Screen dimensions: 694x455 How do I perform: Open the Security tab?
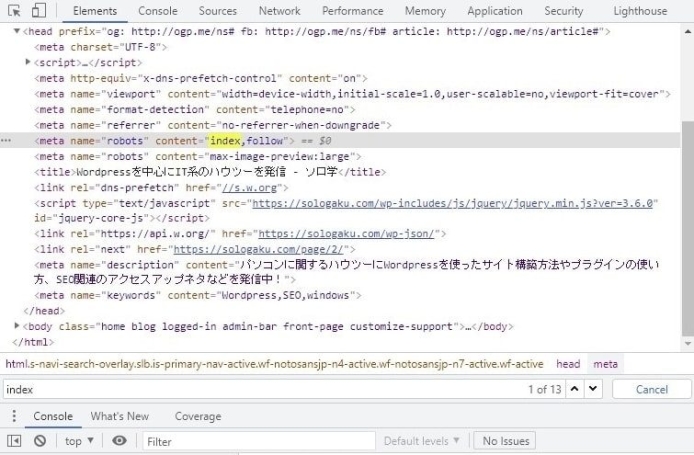(x=563, y=11)
